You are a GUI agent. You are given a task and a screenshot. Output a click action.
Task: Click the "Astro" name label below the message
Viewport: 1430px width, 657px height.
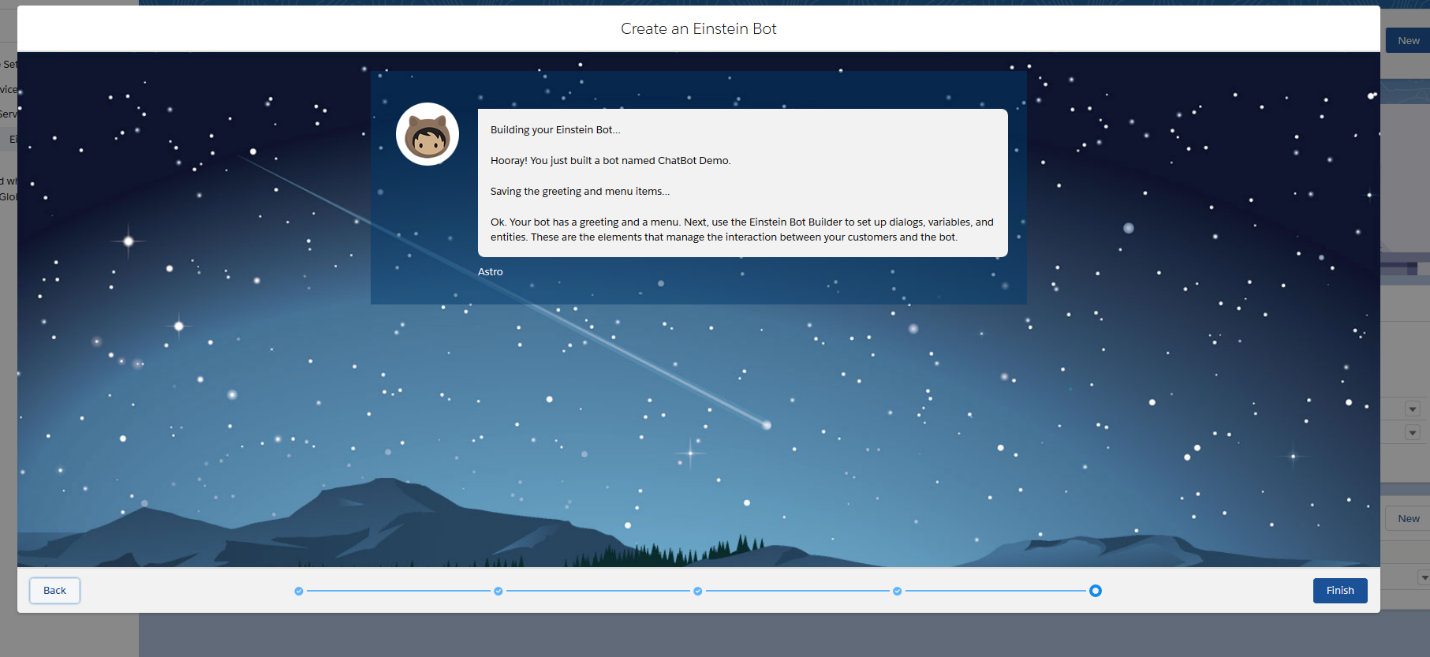click(x=491, y=271)
